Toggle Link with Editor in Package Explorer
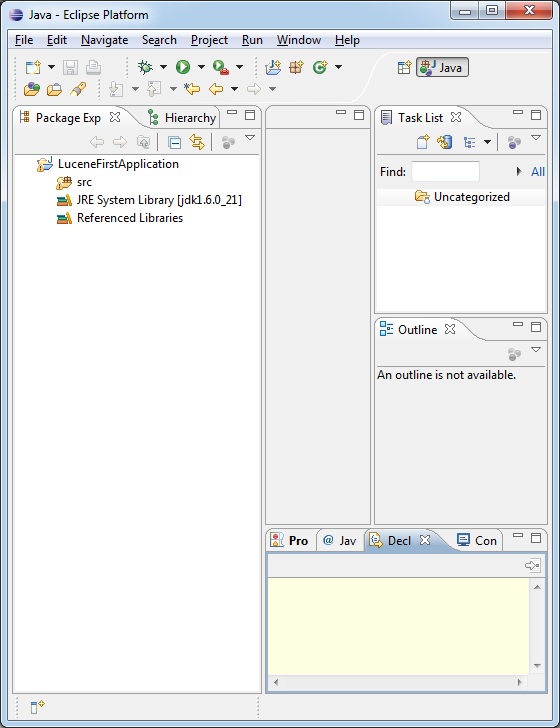The image size is (560, 728). (197, 142)
